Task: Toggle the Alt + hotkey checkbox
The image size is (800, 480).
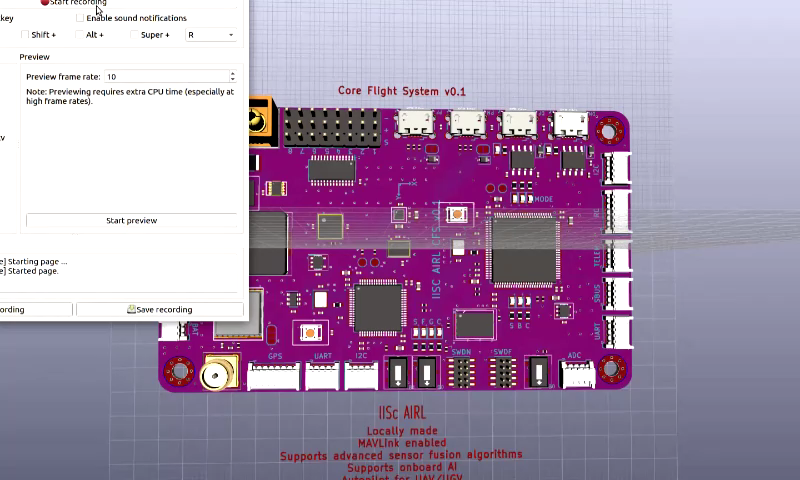Action: coord(79,35)
